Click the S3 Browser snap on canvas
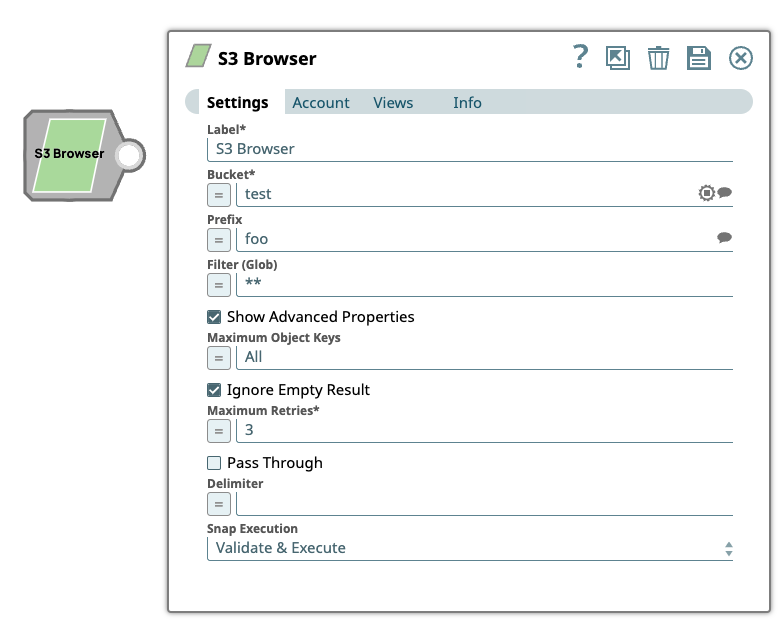The height and width of the screenshot is (620, 779). pos(70,154)
